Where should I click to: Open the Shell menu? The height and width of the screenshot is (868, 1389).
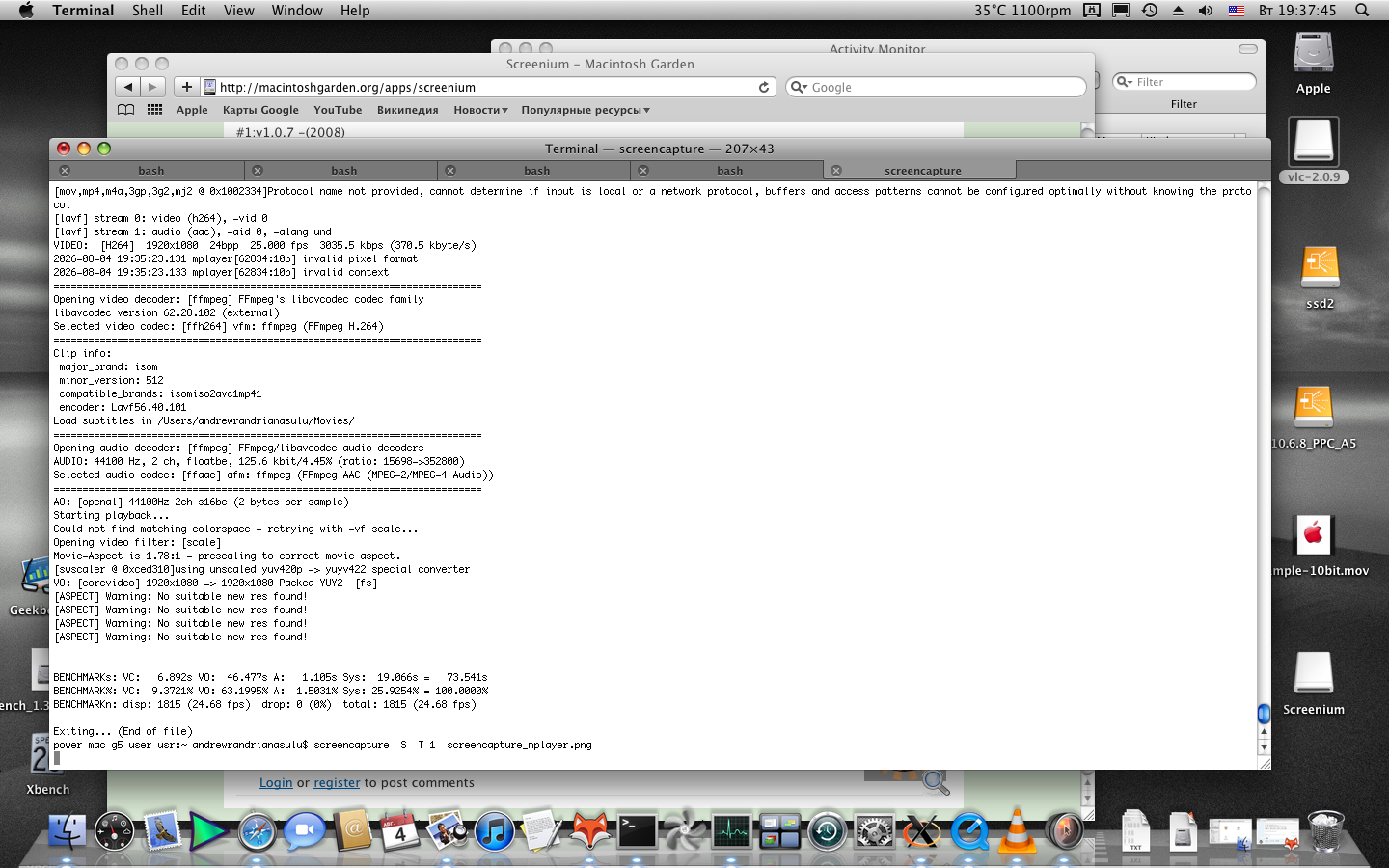click(148, 11)
